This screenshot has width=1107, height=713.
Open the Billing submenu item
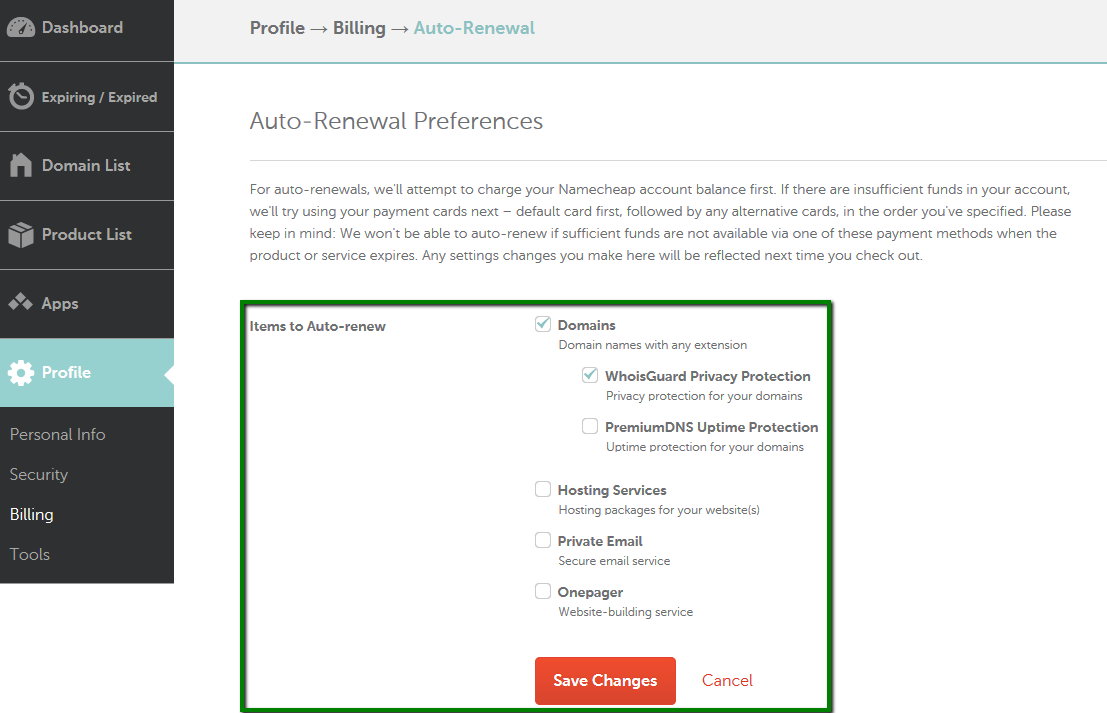click(32, 515)
